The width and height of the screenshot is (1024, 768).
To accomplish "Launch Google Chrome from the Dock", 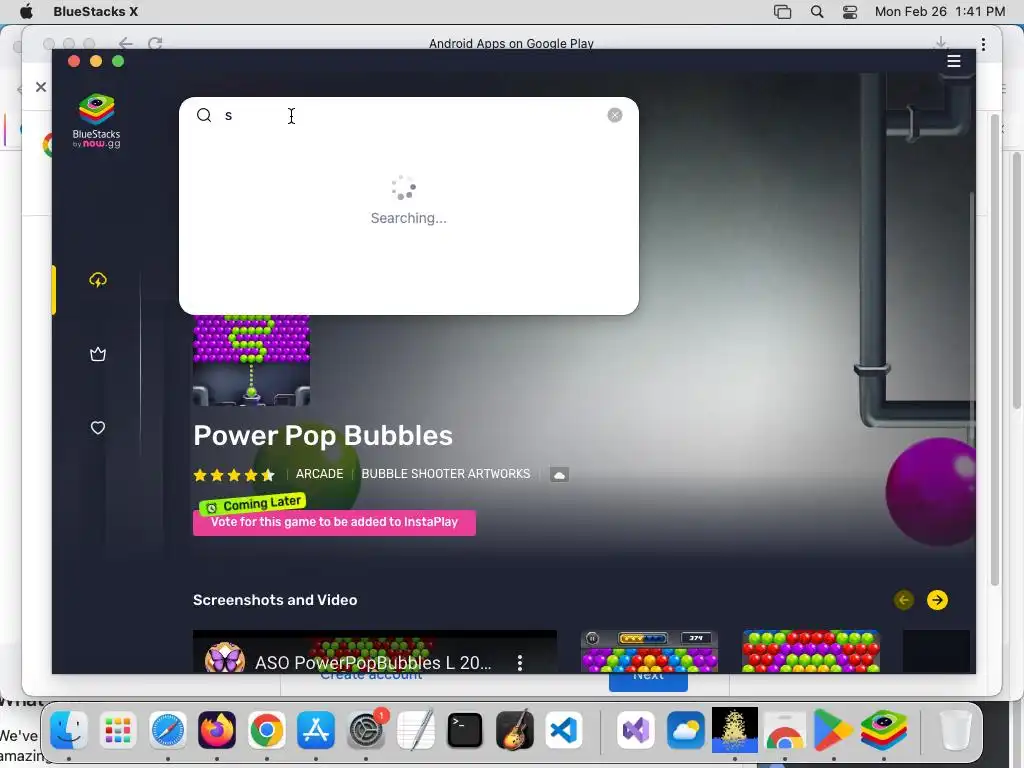I will coord(266,730).
